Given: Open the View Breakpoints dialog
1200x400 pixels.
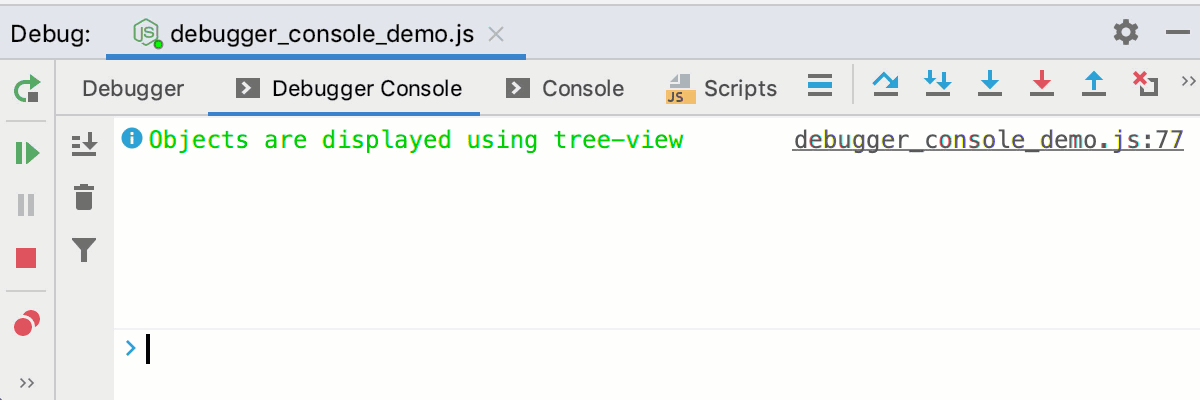Looking at the screenshot, I should tap(26, 323).
